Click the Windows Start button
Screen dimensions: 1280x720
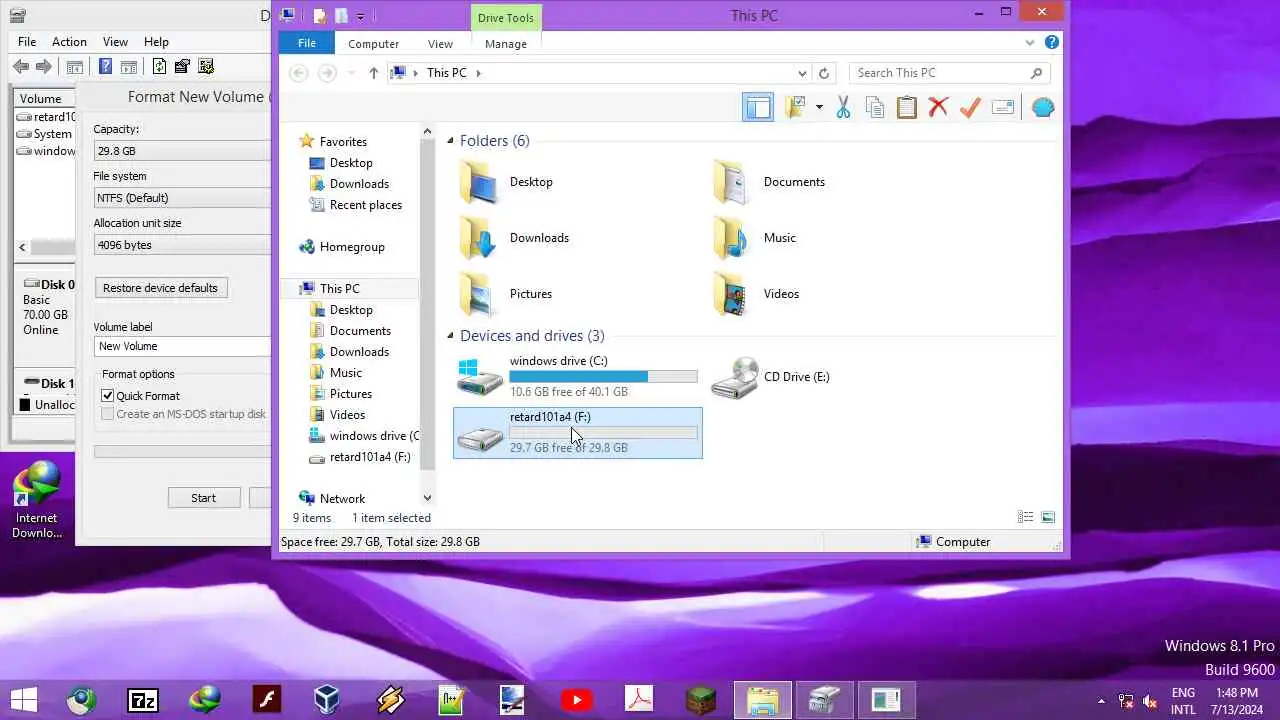(x=24, y=700)
